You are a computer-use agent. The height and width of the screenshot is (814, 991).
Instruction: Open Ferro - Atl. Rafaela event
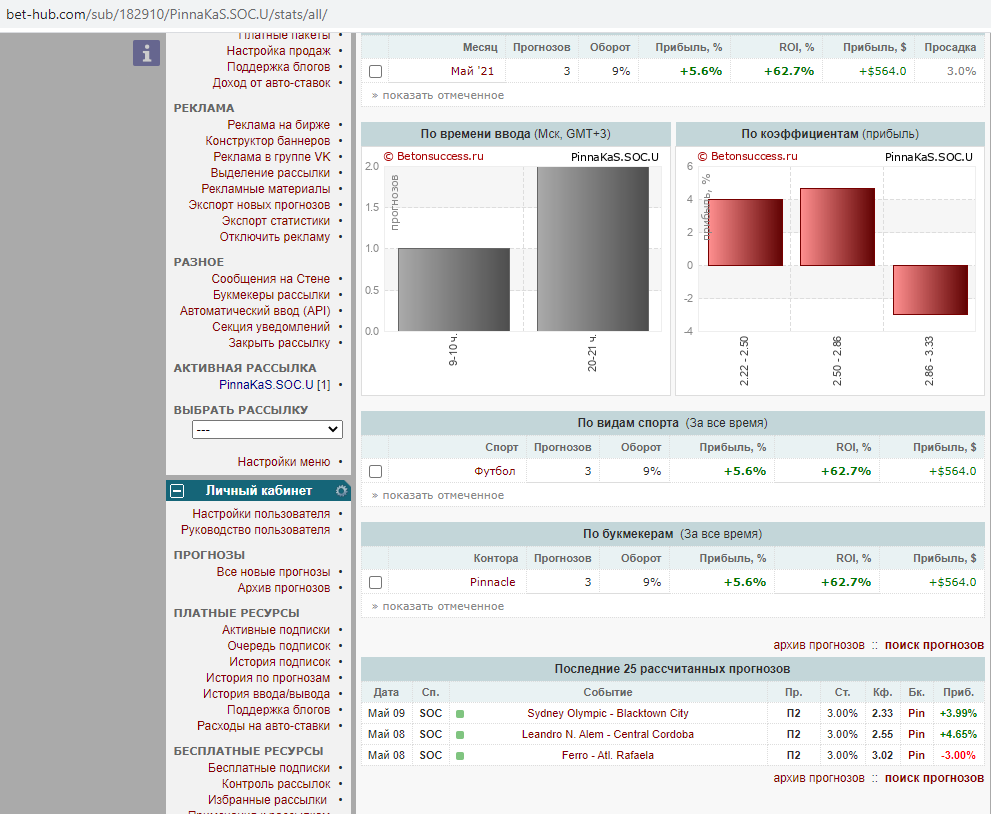608,755
